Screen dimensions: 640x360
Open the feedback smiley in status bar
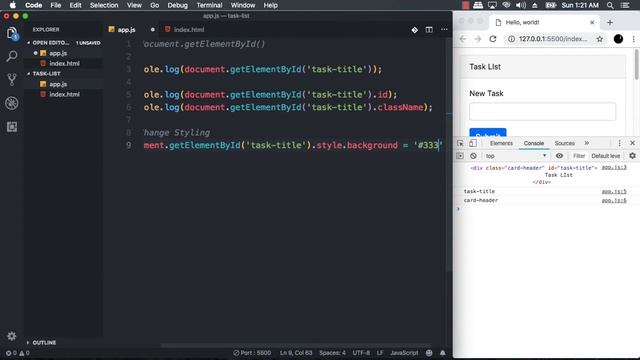click(x=429, y=353)
